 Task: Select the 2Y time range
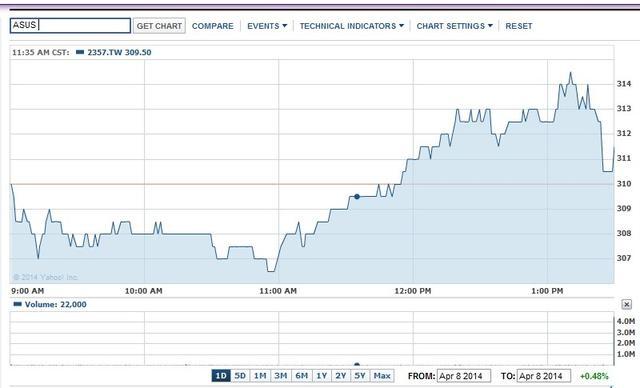point(341,376)
